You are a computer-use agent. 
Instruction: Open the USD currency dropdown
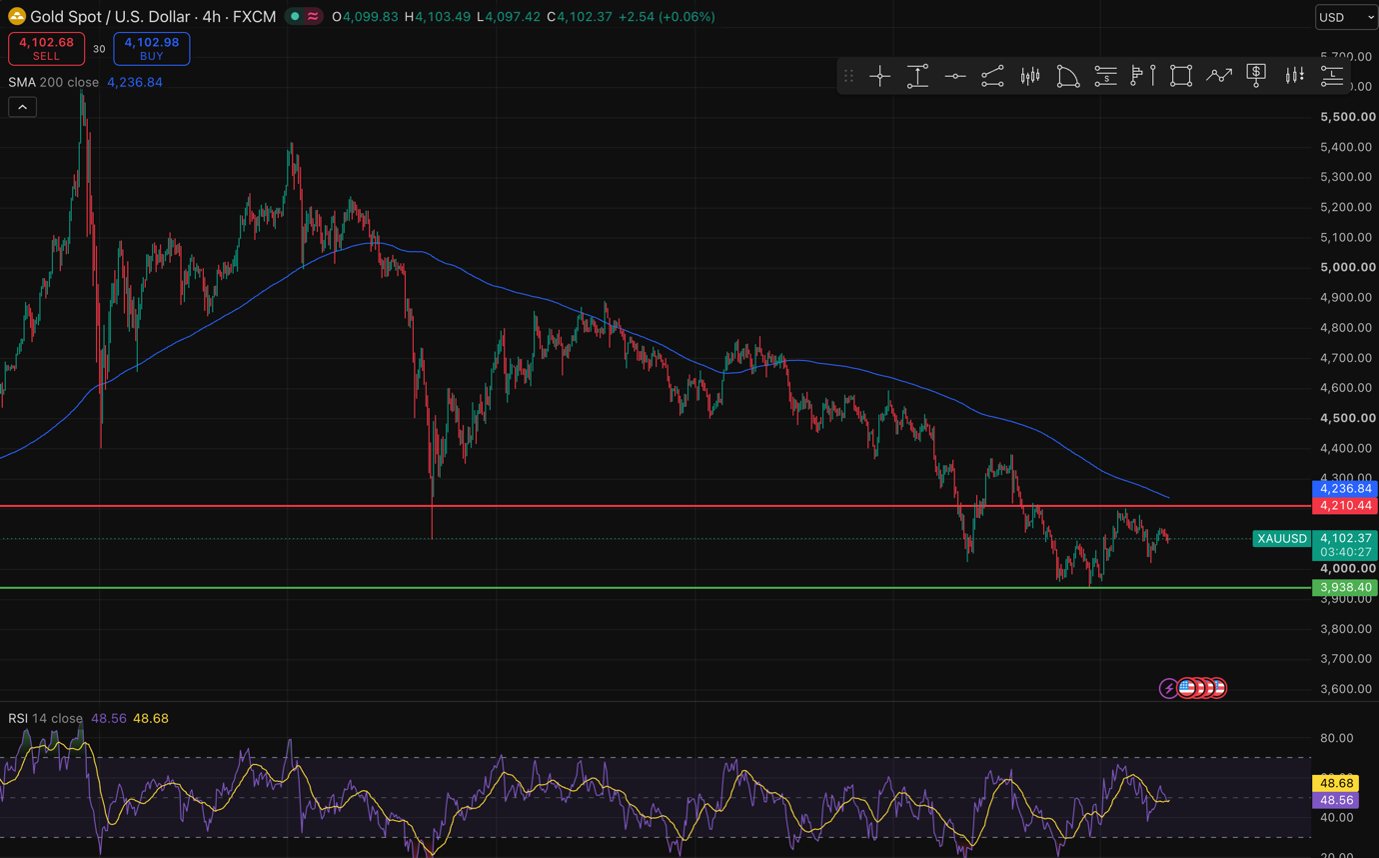pyautogui.click(x=1346, y=17)
